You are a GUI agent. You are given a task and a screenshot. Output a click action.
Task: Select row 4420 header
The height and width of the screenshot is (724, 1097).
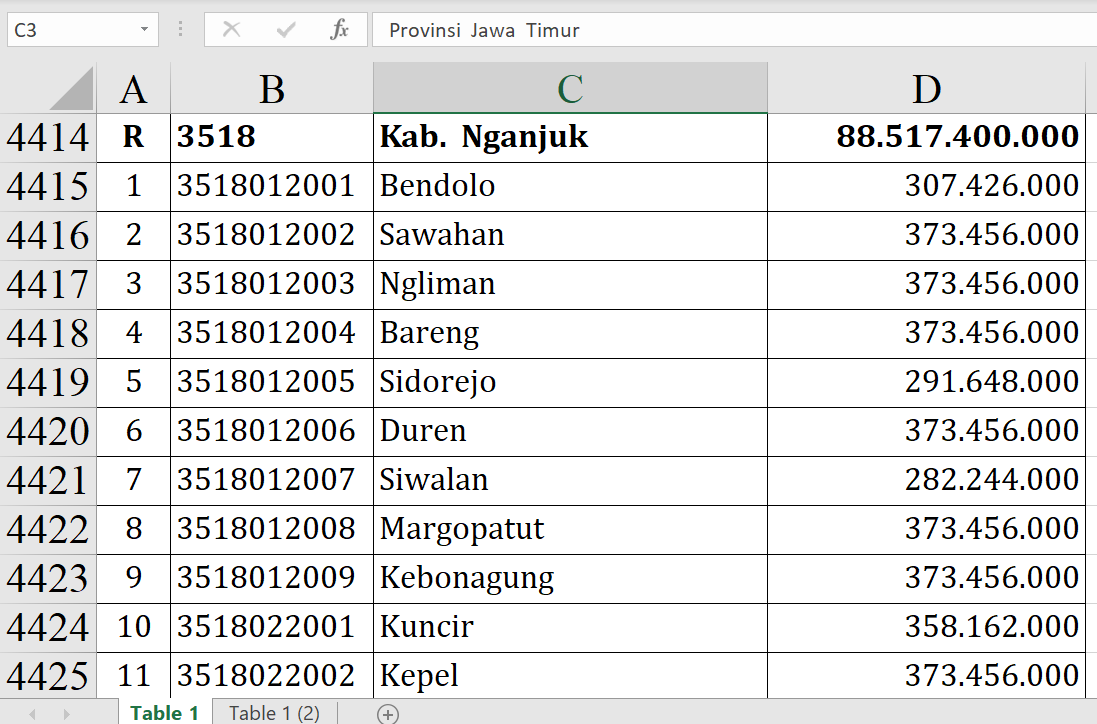48,432
